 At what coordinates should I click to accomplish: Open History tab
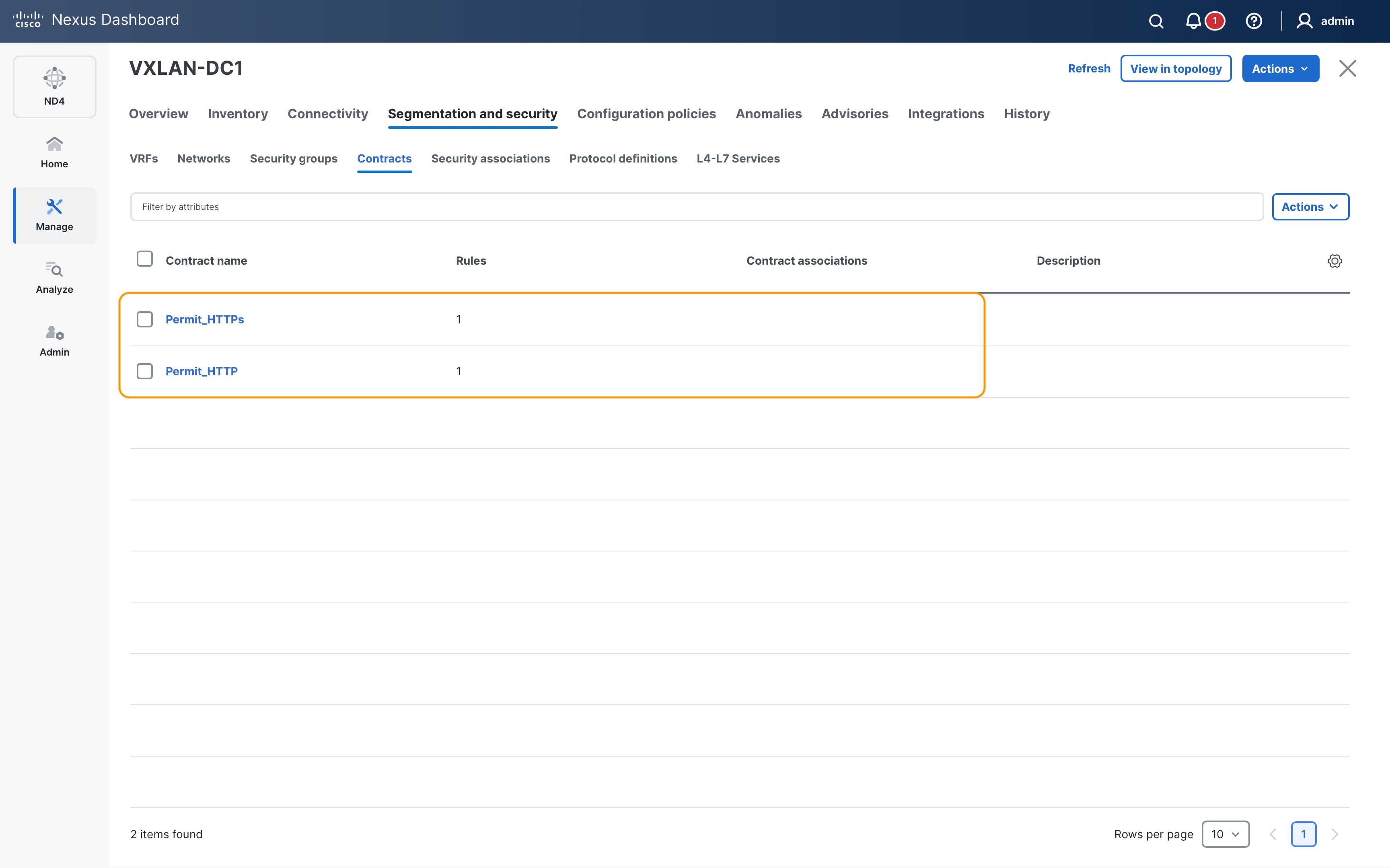point(1027,114)
